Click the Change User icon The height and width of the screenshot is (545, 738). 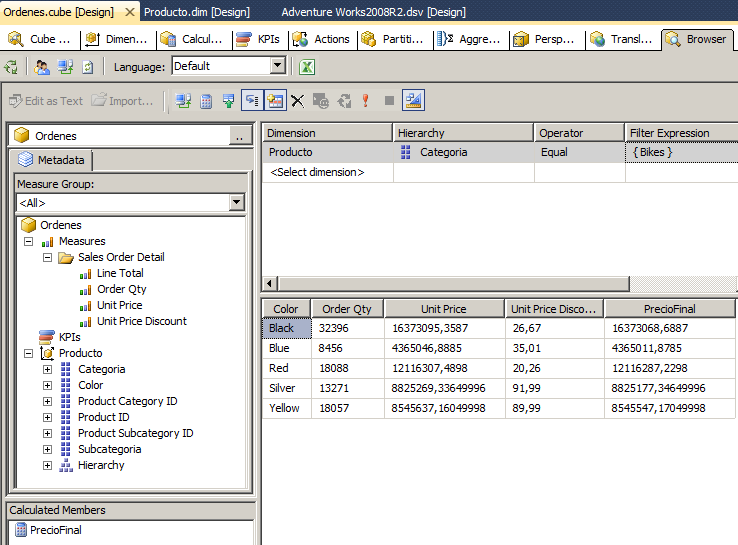point(42,67)
